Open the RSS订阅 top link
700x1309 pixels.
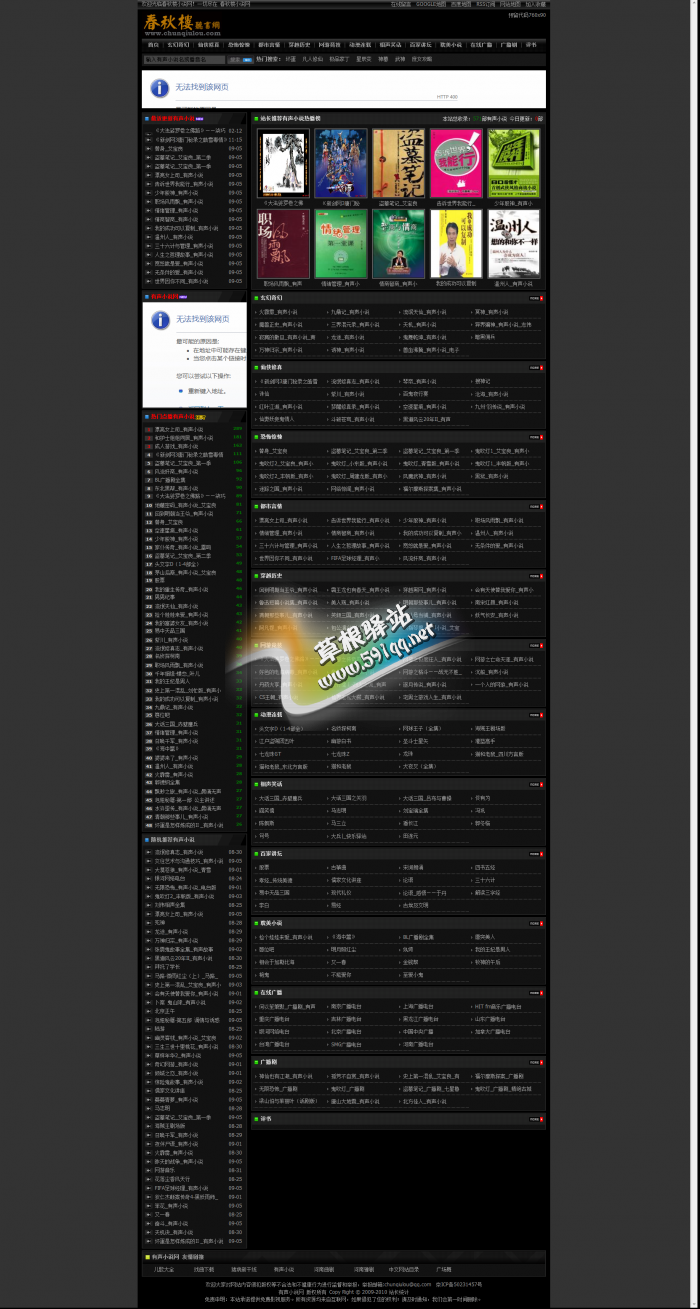(485, 4)
